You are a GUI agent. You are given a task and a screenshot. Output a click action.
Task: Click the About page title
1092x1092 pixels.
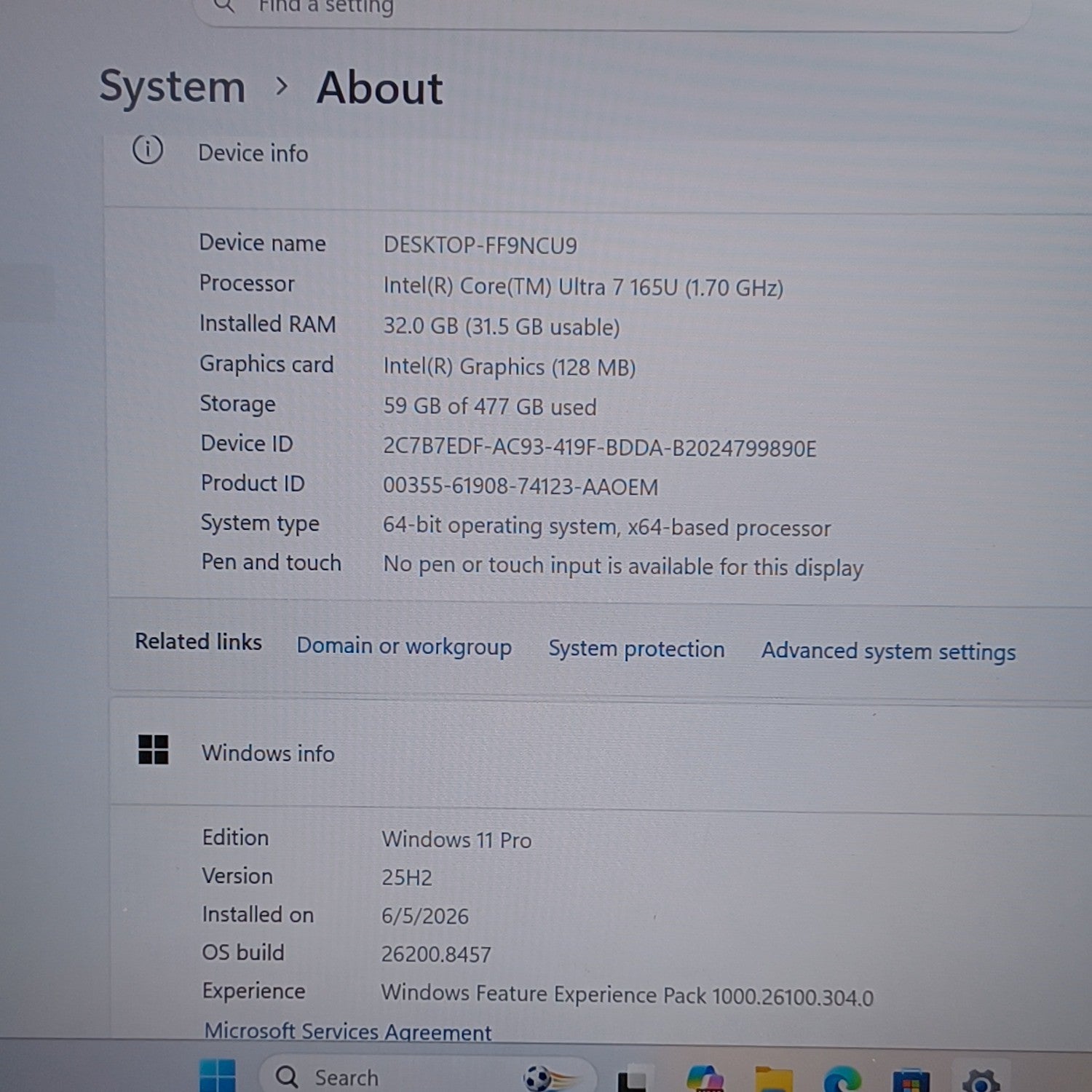pyautogui.click(x=379, y=88)
